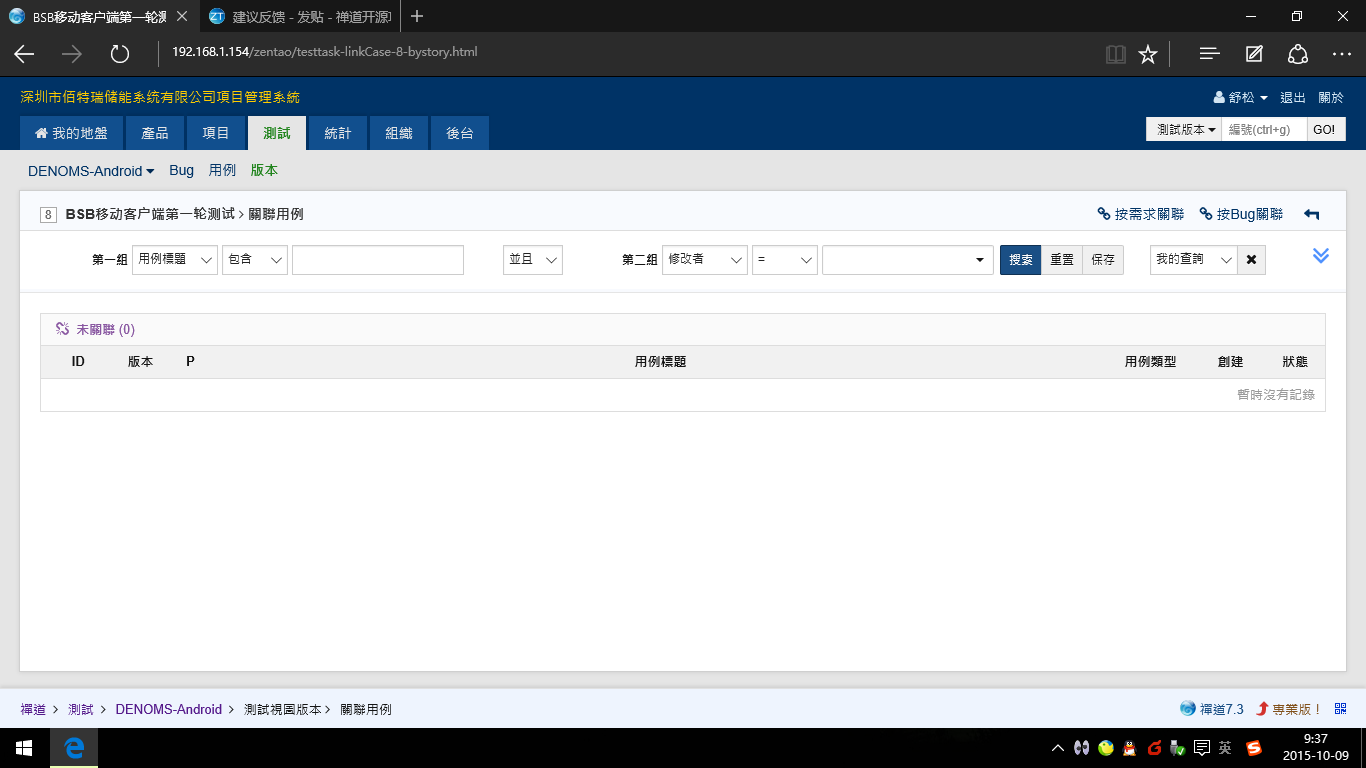Open the Action Center notification icon
1366x768 pixels.
[1202, 748]
